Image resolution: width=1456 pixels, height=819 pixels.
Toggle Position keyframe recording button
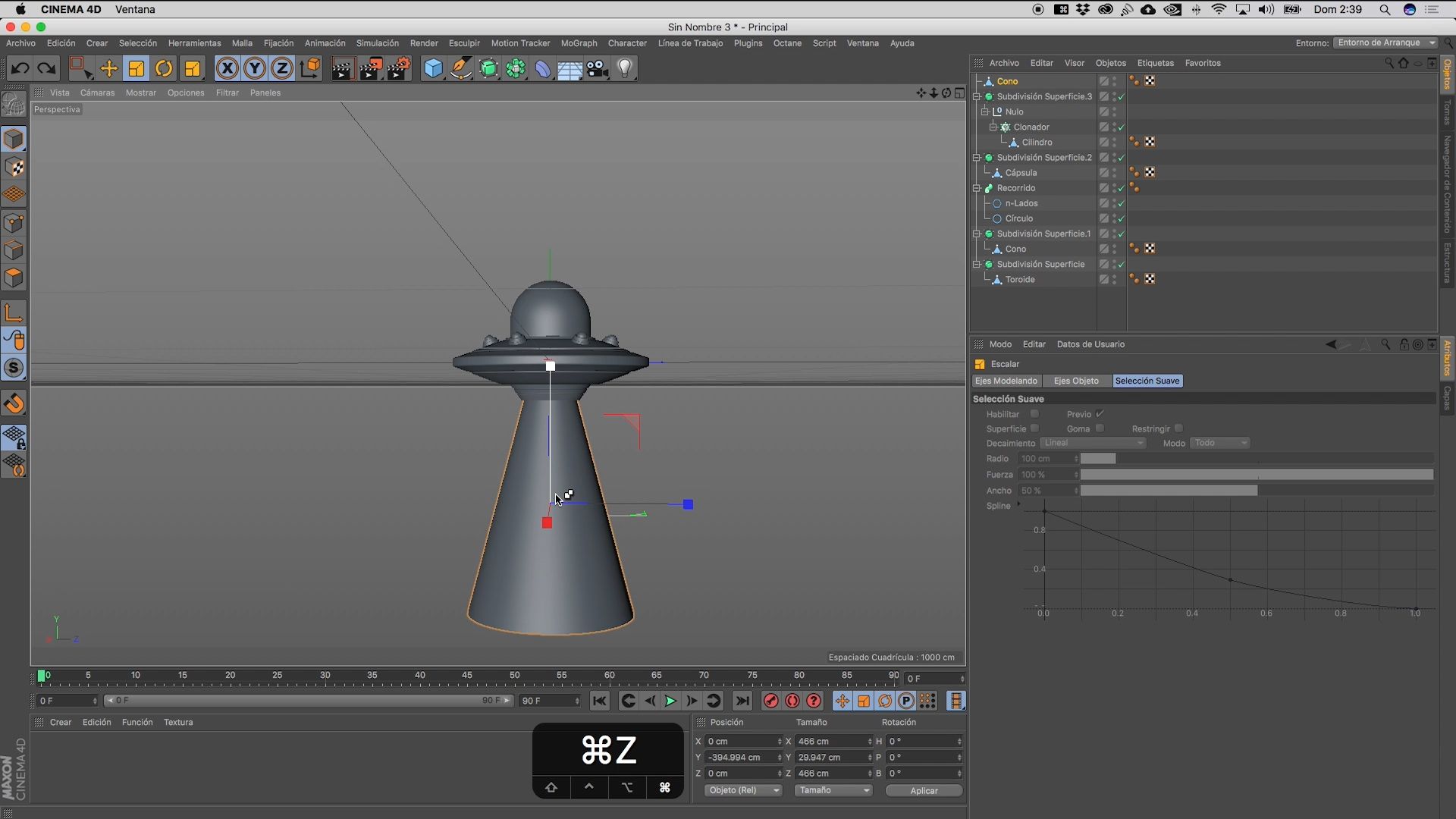842,701
